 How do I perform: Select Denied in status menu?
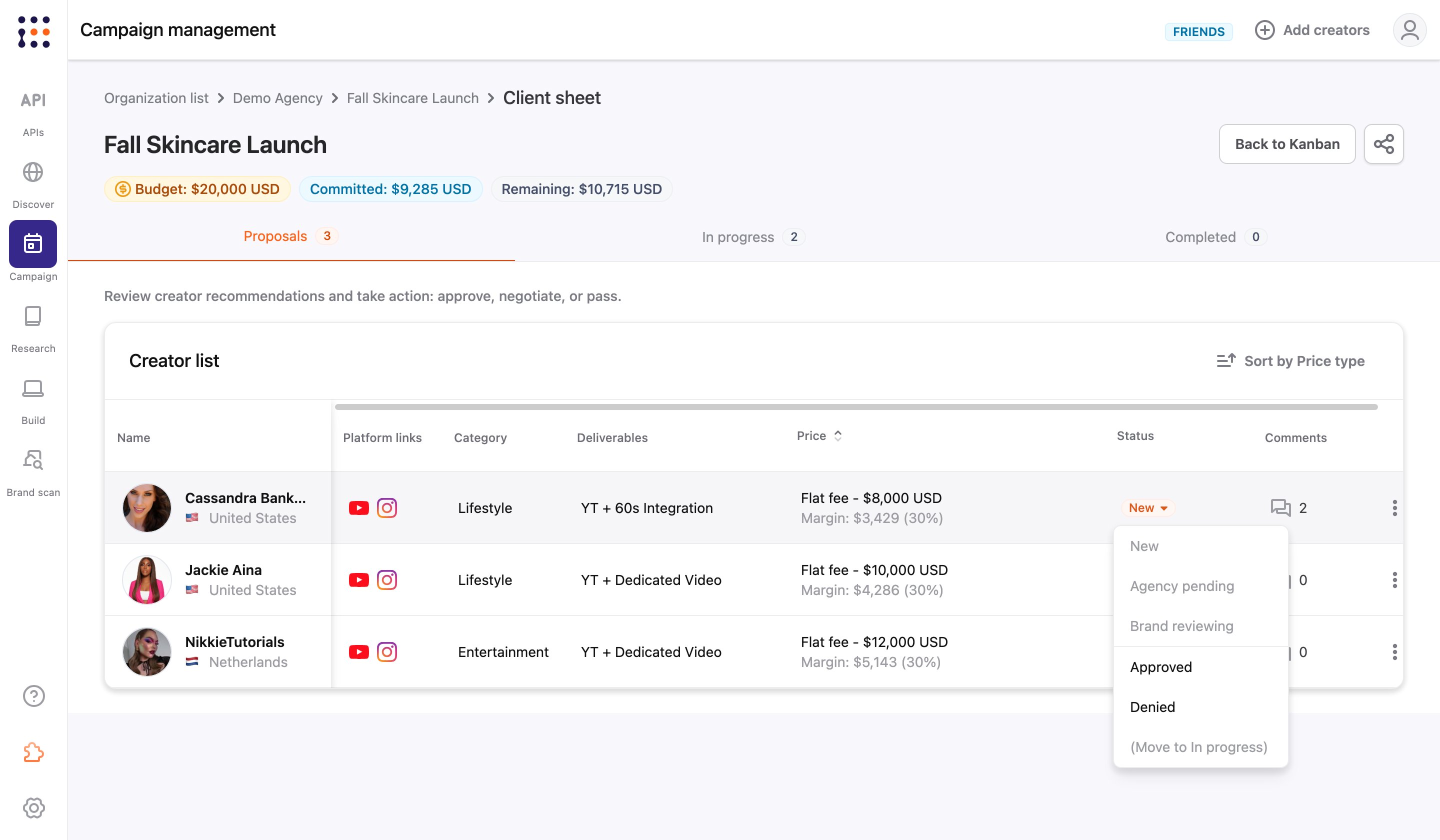pyautogui.click(x=1200, y=707)
